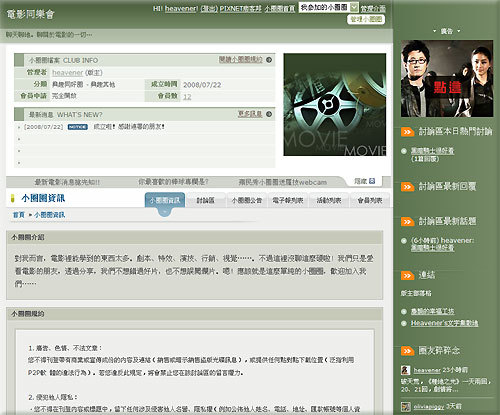Click the heavener name link in 圈友碎碎念
Viewport: 500px width, 415px height.
(427, 370)
